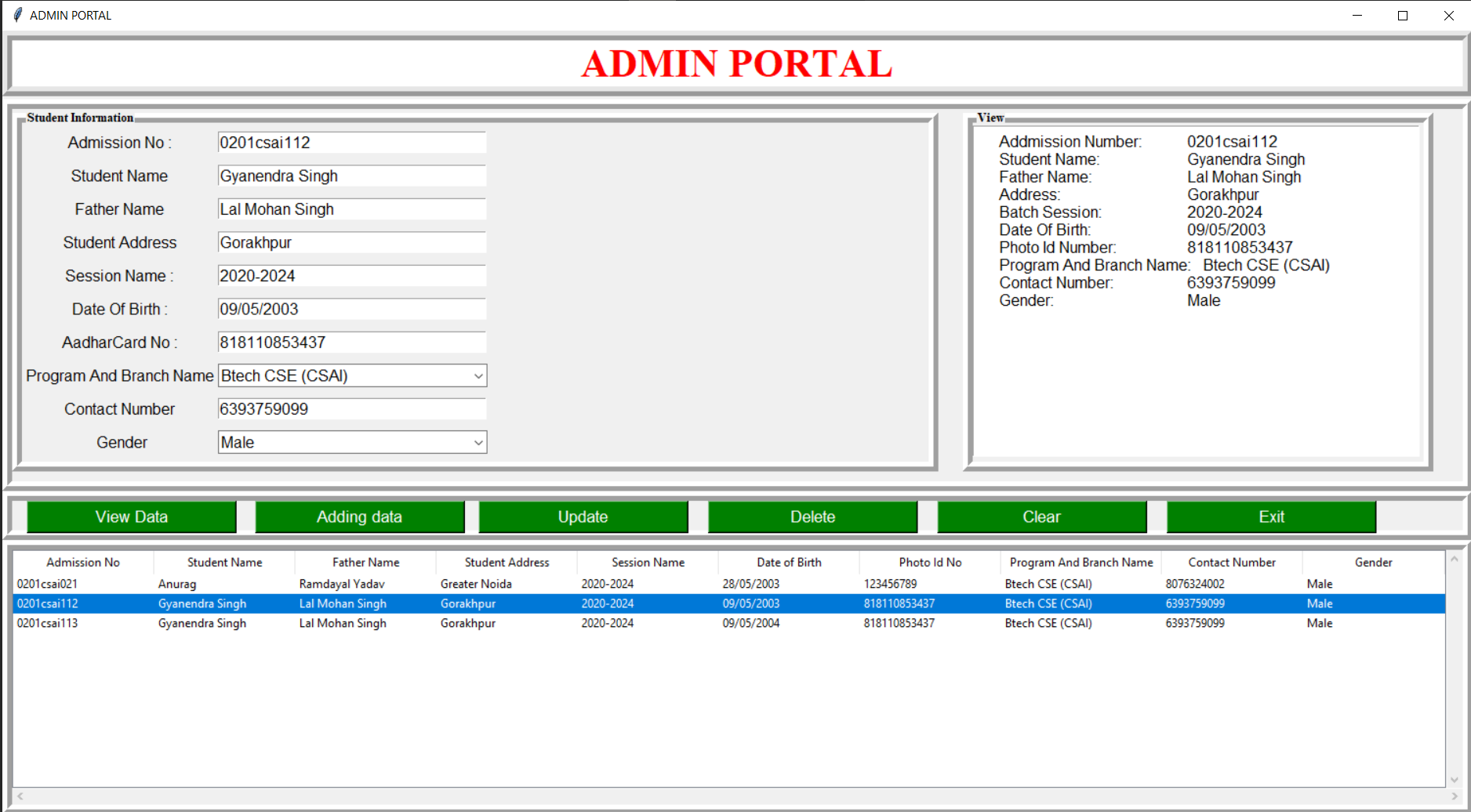
Task: Click the Update button
Action: coord(583,517)
